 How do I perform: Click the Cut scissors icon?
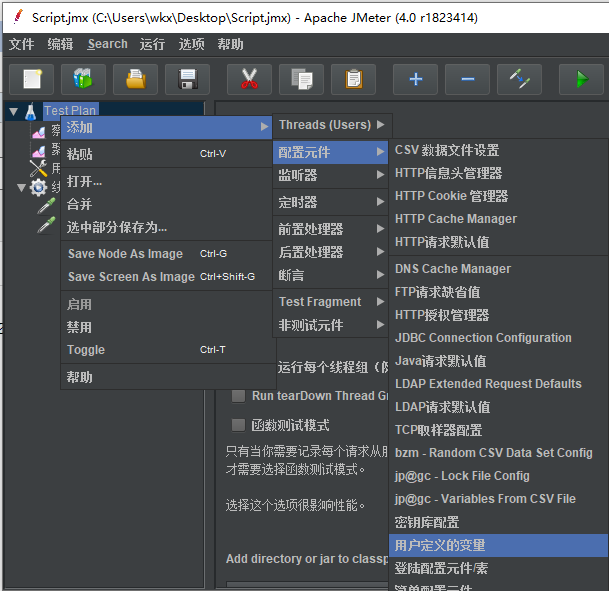click(249, 79)
